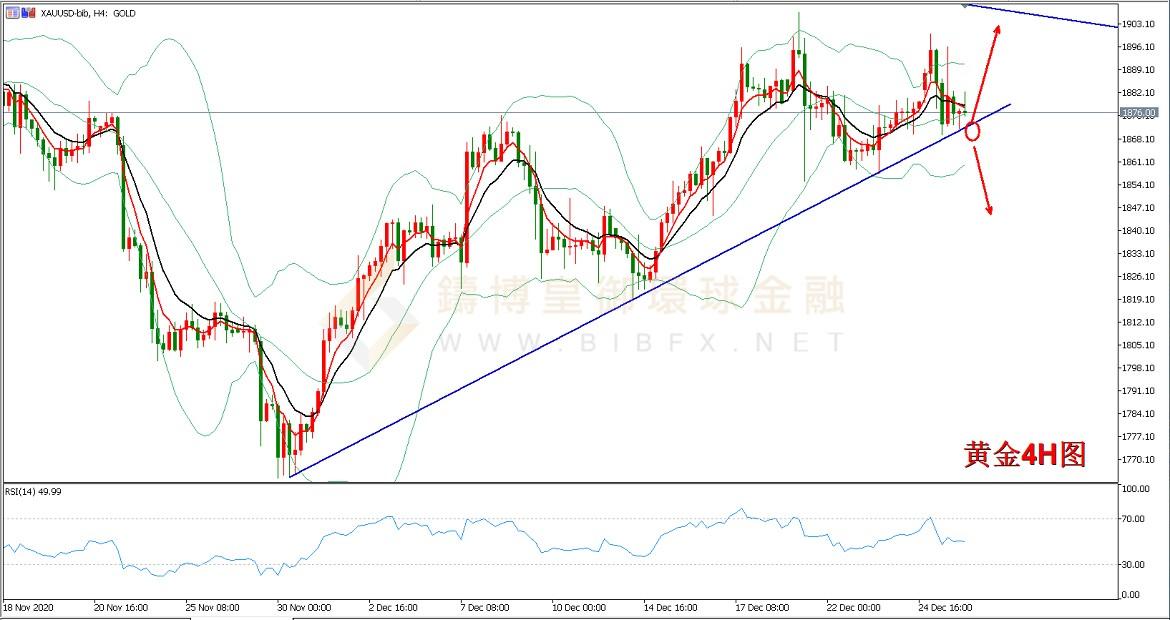1170x620 pixels.
Task: Click the WWW.BIBFX.NET watermark text
Action: click(640, 343)
